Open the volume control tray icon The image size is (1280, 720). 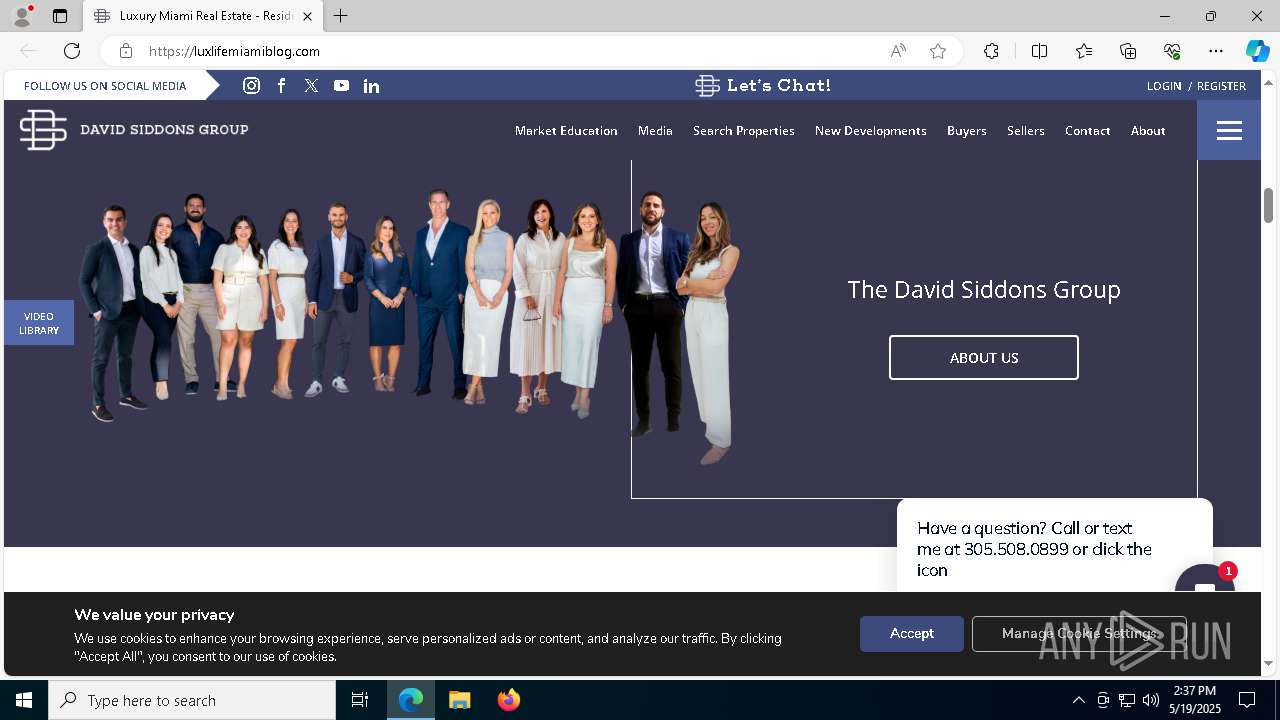pyautogui.click(x=1150, y=700)
